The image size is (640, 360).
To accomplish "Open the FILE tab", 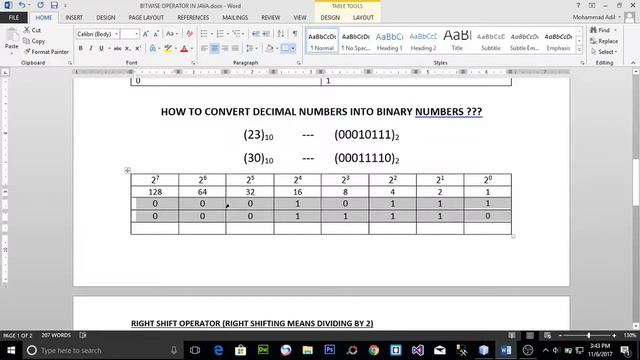I will click(x=14, y=18).
